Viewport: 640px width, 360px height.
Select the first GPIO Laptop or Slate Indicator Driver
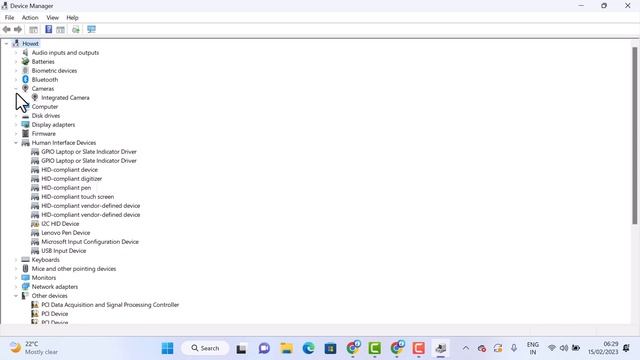(89, 152)
